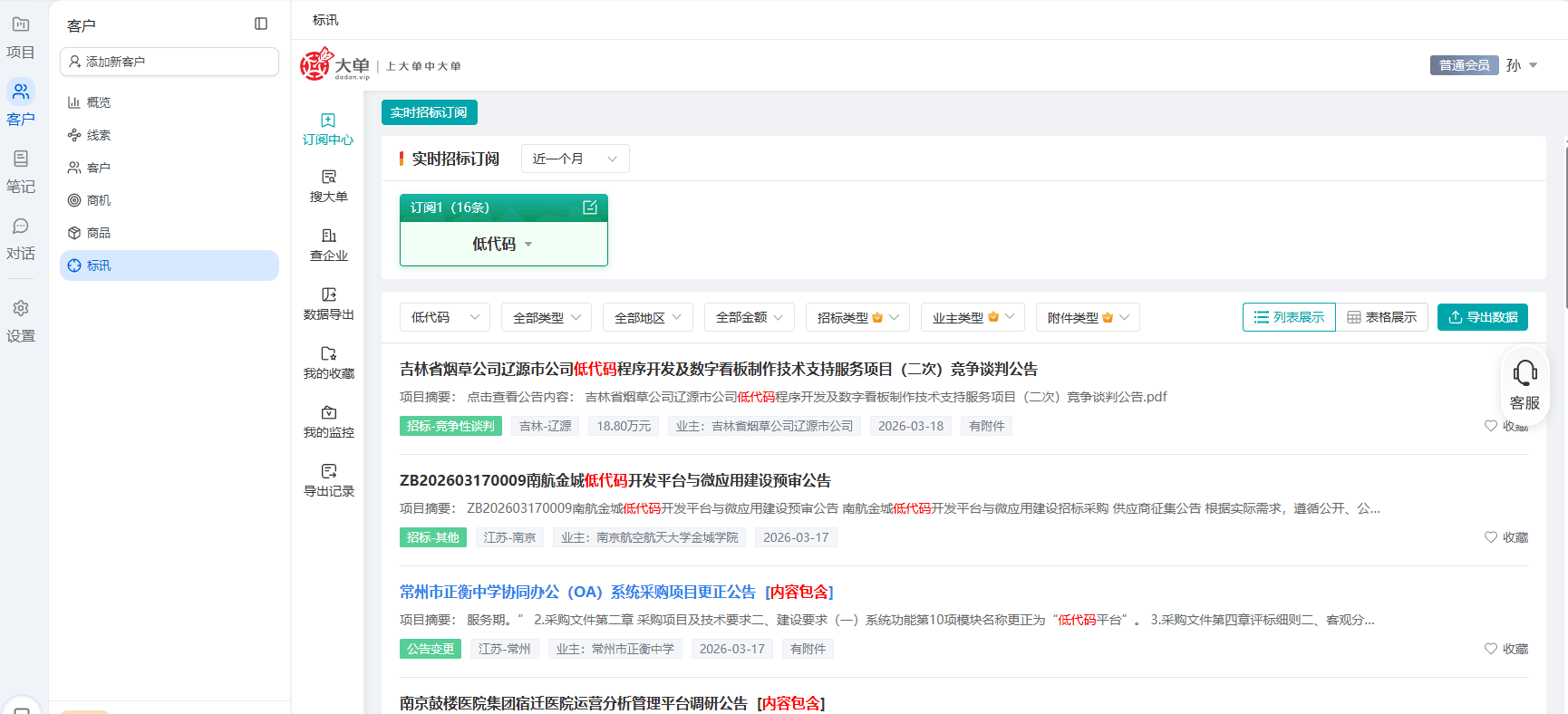Viewport: 1568px width, 714px height.
Task: Collapse the 客户 sidebar panel icon
Action: (x=261, y=24)
